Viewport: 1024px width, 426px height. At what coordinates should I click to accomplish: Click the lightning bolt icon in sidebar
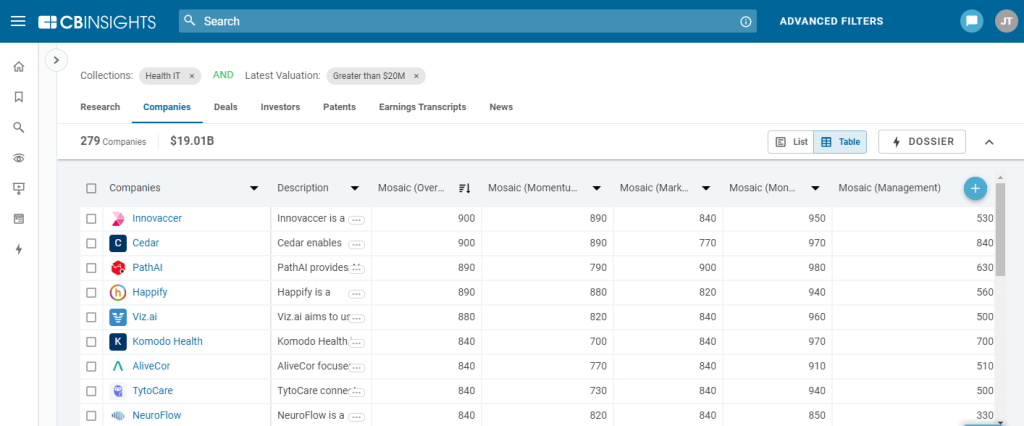[18, 249]
